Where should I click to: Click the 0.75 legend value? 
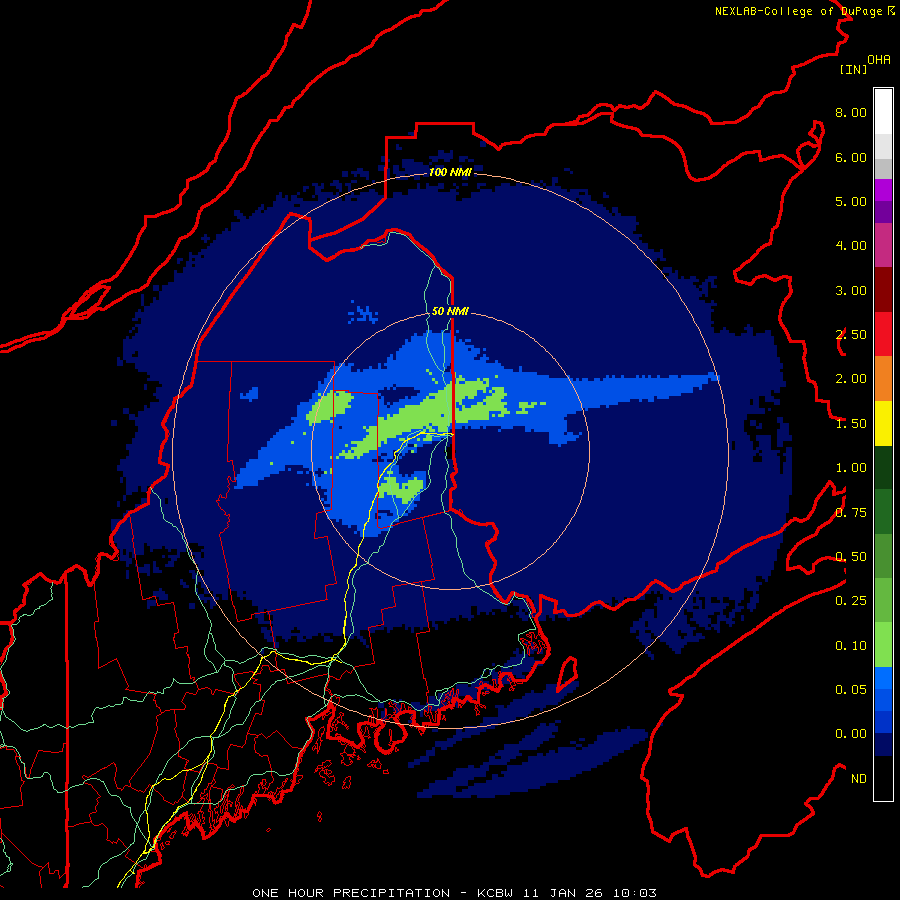[x=851, y=513]
